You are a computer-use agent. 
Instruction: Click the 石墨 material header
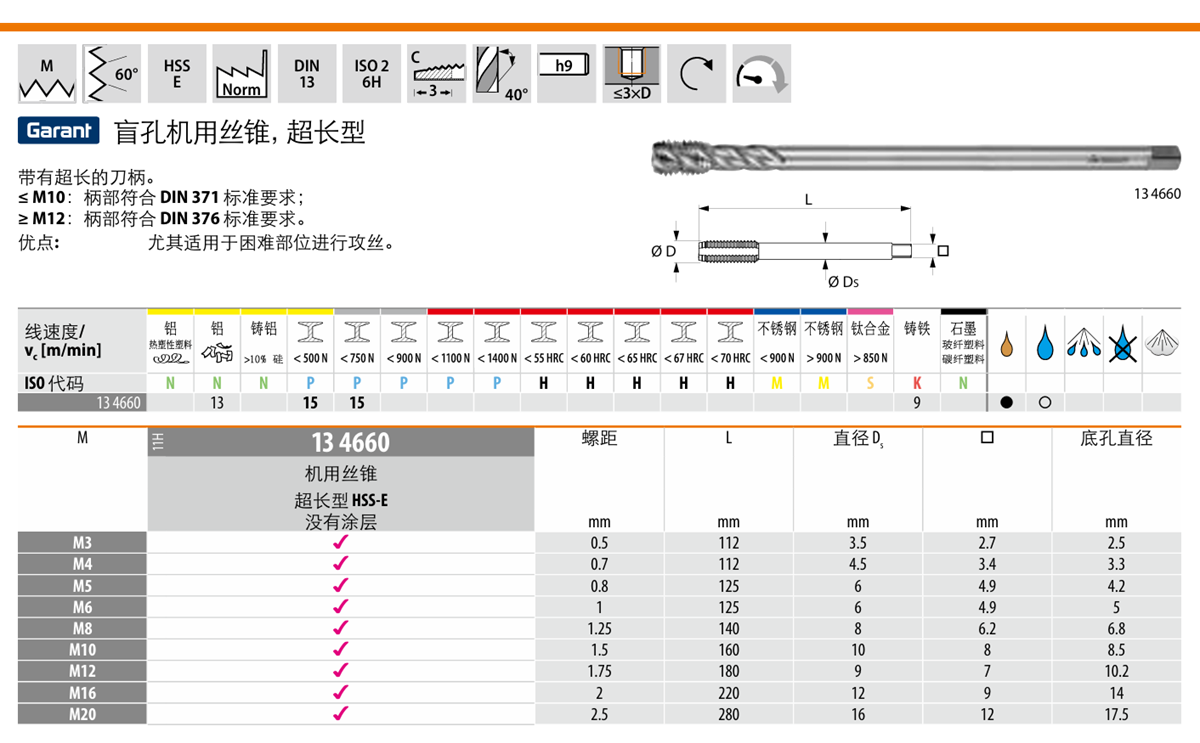pos(963,329)
